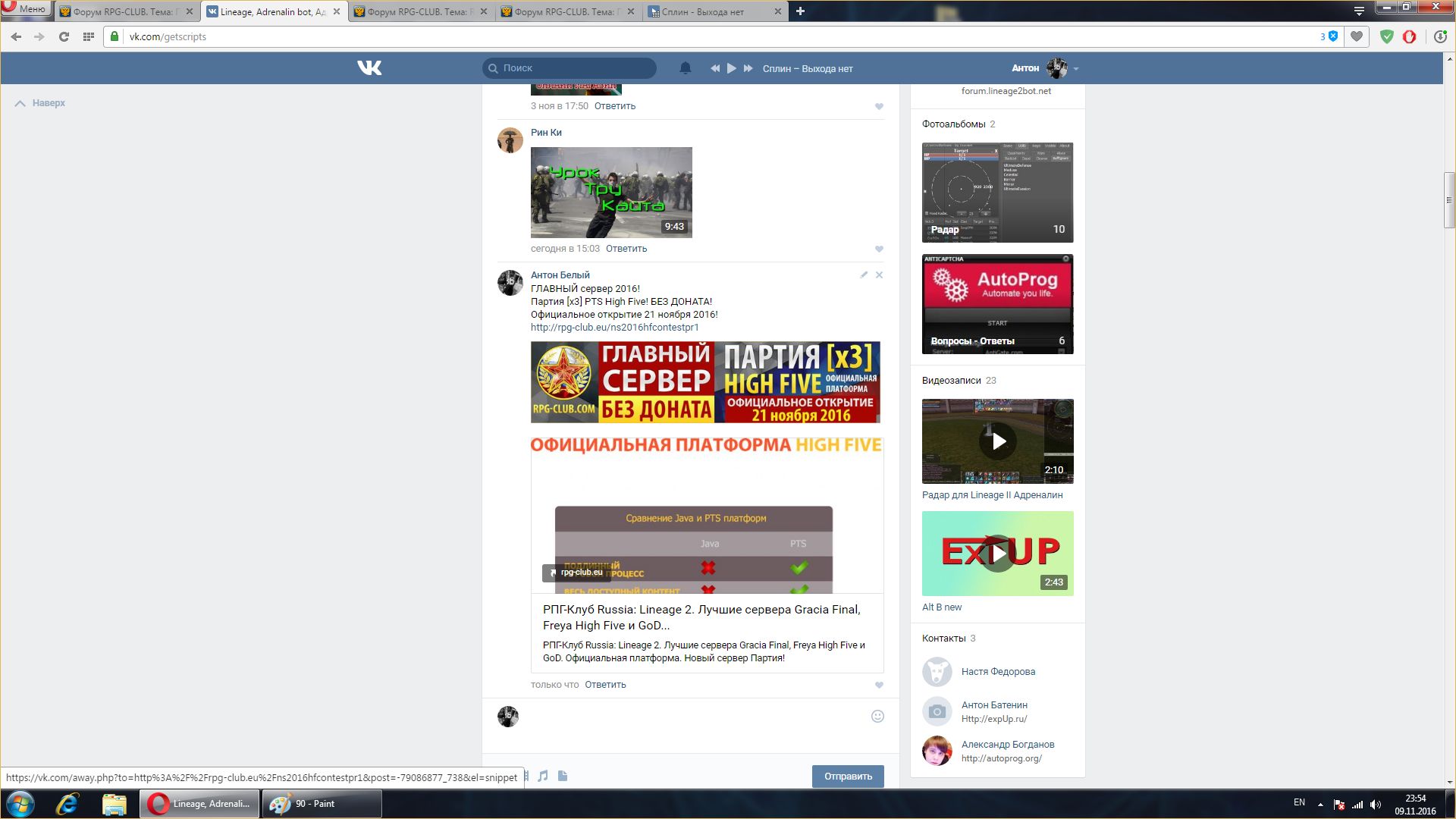Click the page vertical scrollbar thumb

click(1449, 200)
